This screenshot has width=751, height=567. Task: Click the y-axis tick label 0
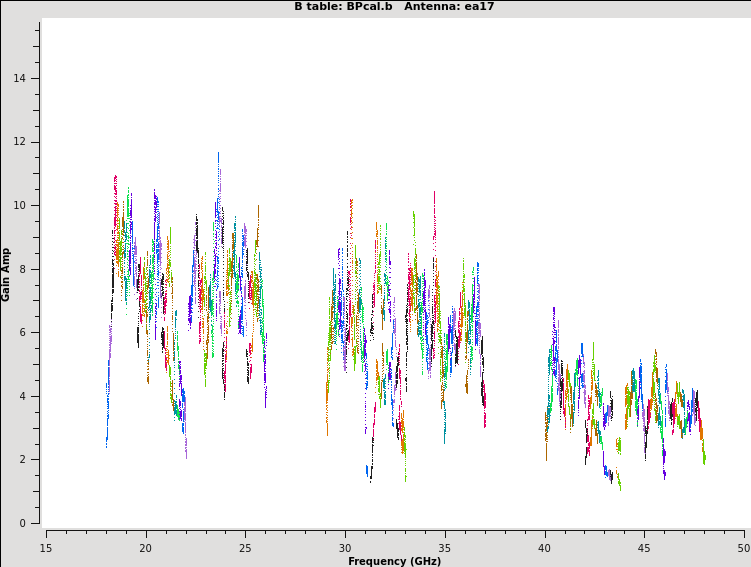(24, 523)
